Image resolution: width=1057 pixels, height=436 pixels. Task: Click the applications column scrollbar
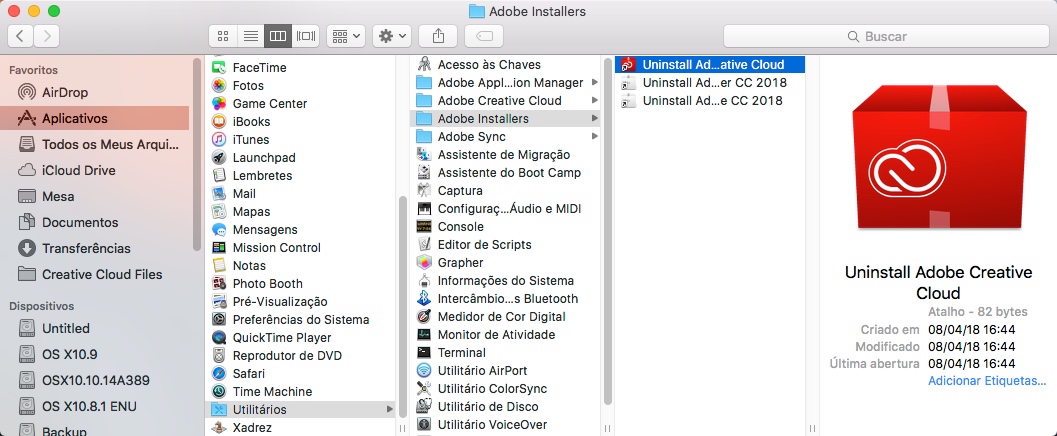point(403,307)
